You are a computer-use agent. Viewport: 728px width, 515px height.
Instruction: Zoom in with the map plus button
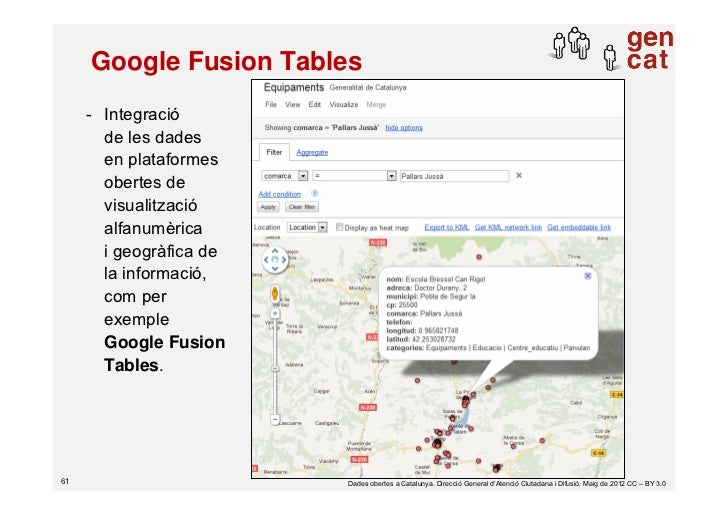pyautogui.click(x=275, y=313)
